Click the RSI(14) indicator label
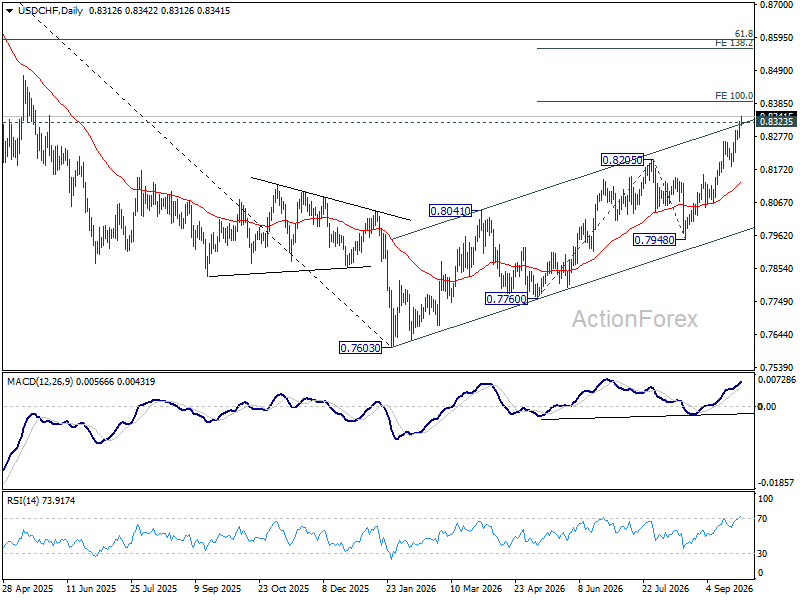 click(23, 501)
